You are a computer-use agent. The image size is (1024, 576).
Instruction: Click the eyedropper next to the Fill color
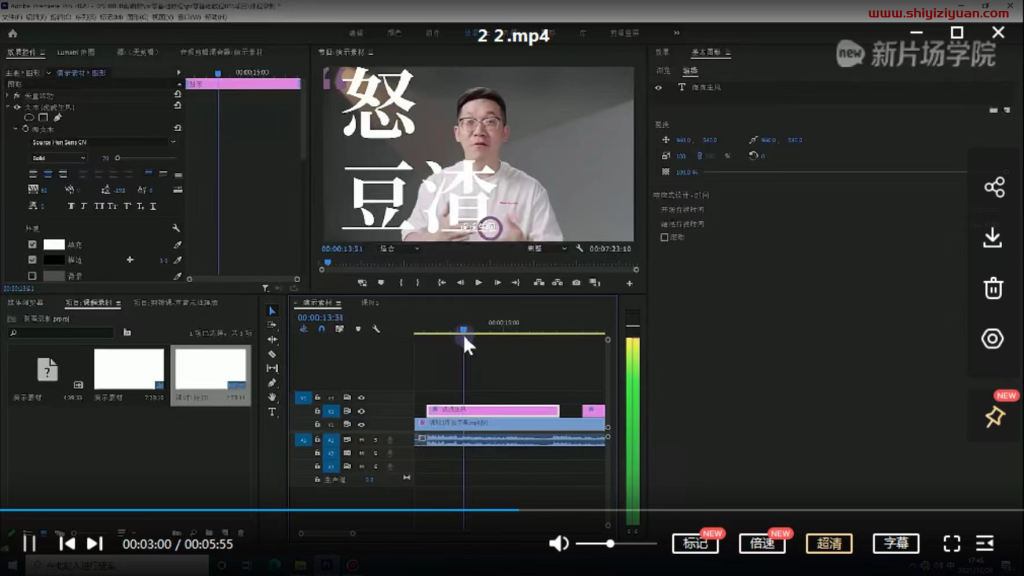point(176,245)
